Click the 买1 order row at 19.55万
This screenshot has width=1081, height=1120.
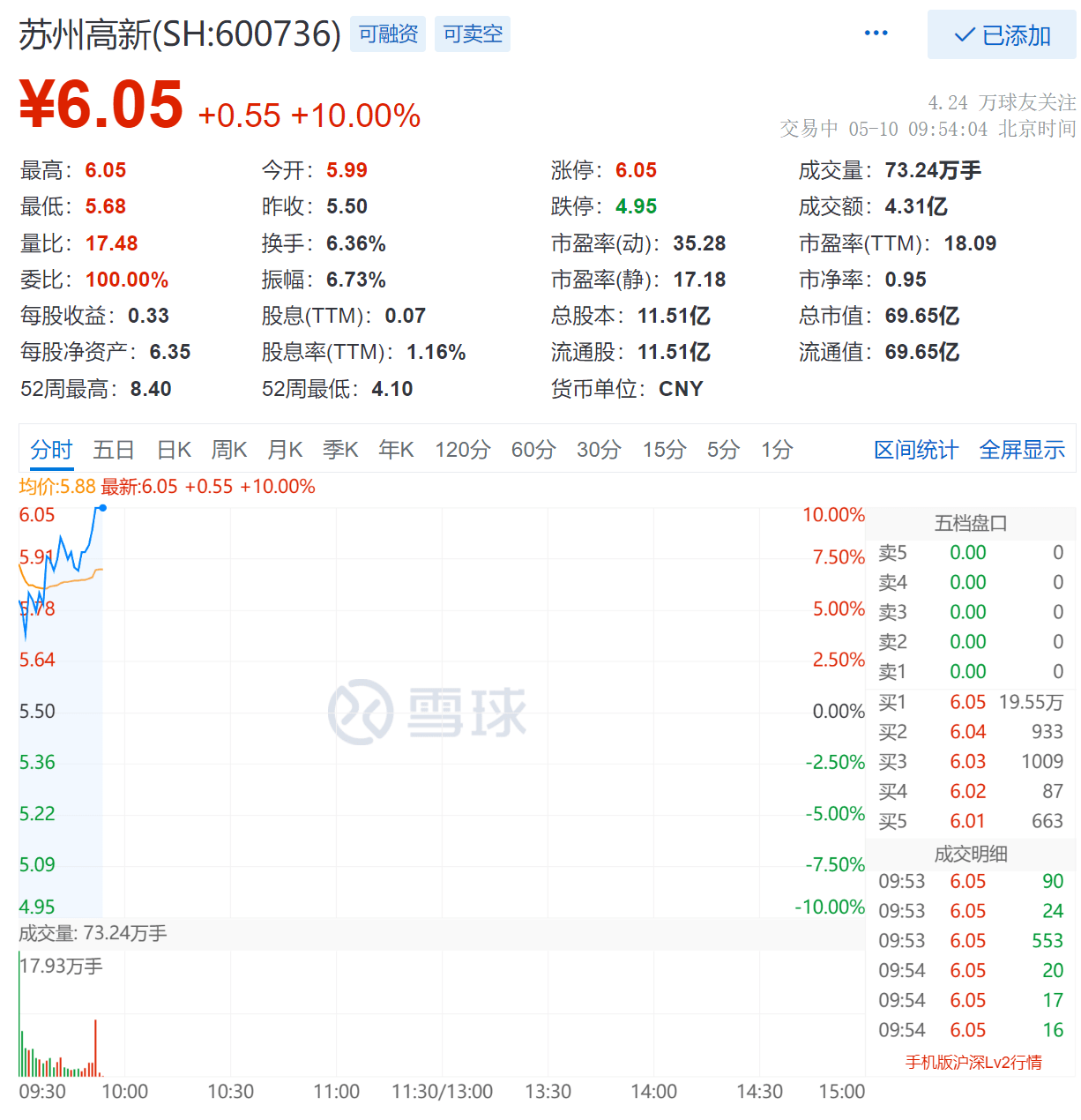[971, 702]
